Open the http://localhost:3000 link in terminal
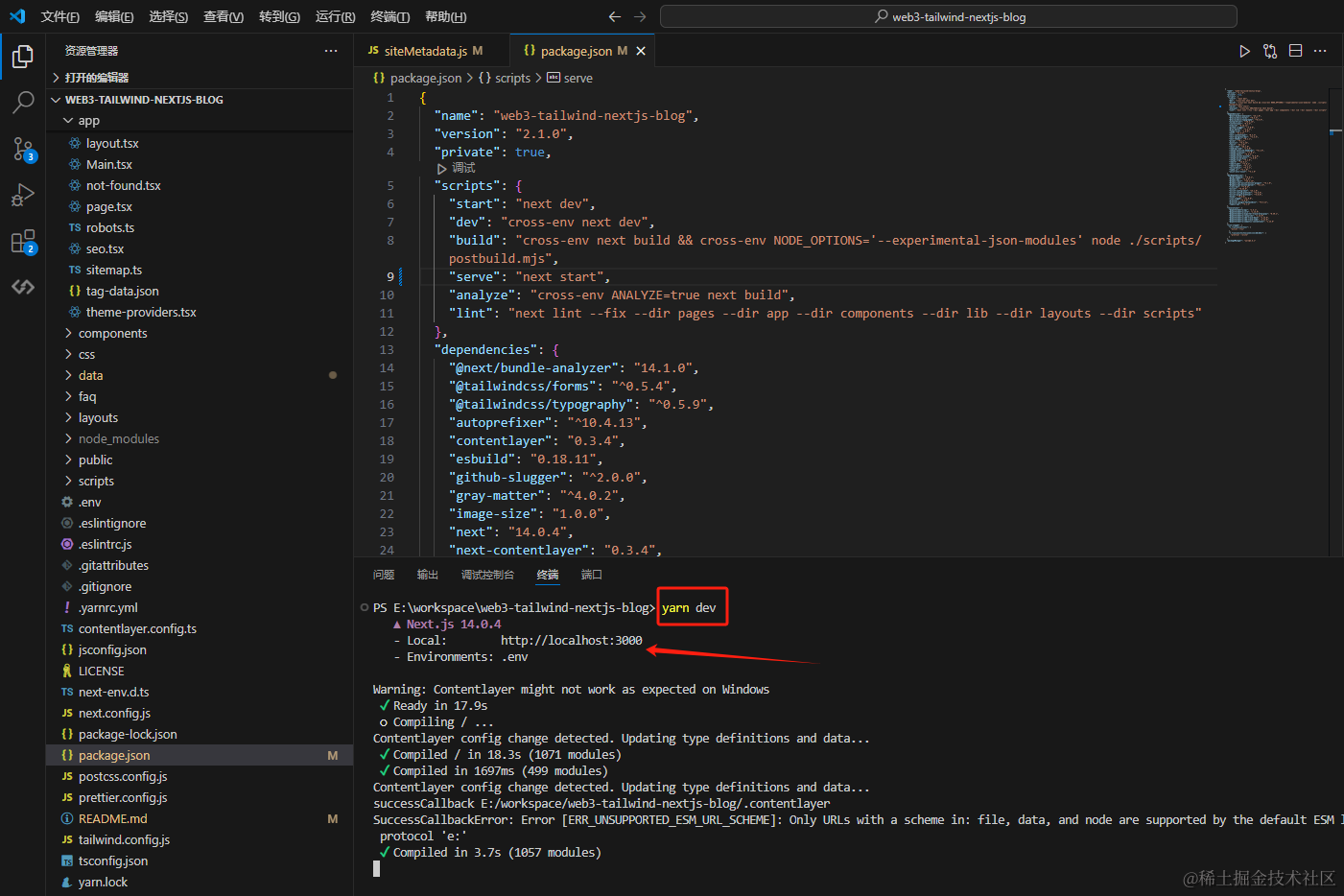1344x896 pixels. tap(572, 641)
